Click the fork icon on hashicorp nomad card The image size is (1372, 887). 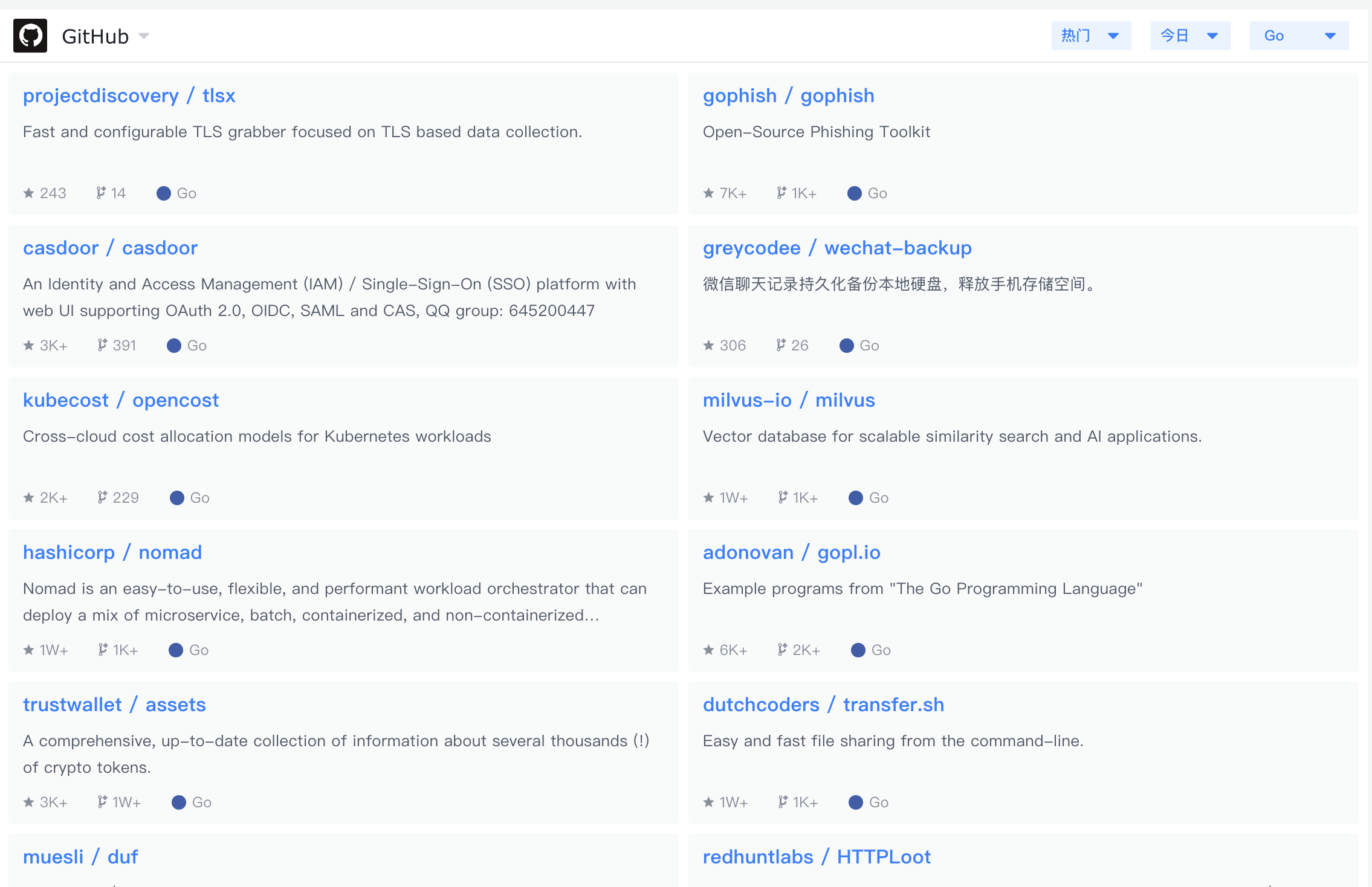tap(103, 650)
